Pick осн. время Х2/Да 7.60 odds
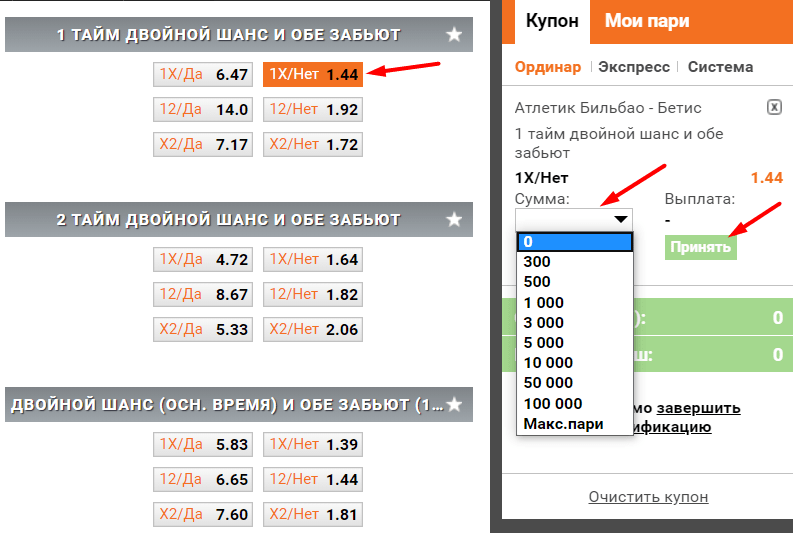Image resolution: width=793 pixels, height=533 pixels. point(203,515)
